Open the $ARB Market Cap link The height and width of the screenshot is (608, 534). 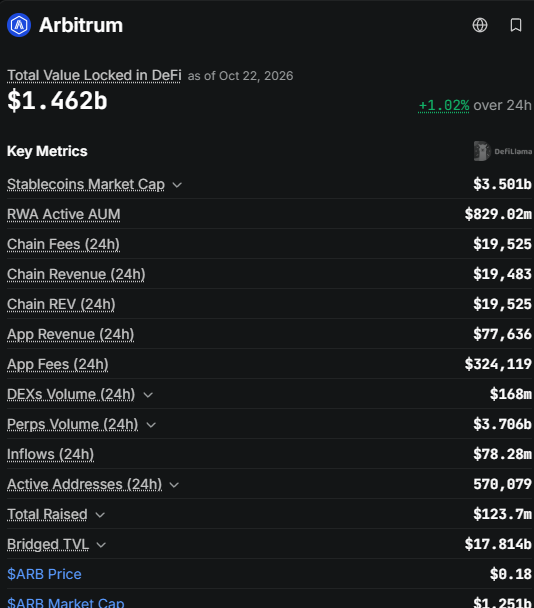point(66,602)
